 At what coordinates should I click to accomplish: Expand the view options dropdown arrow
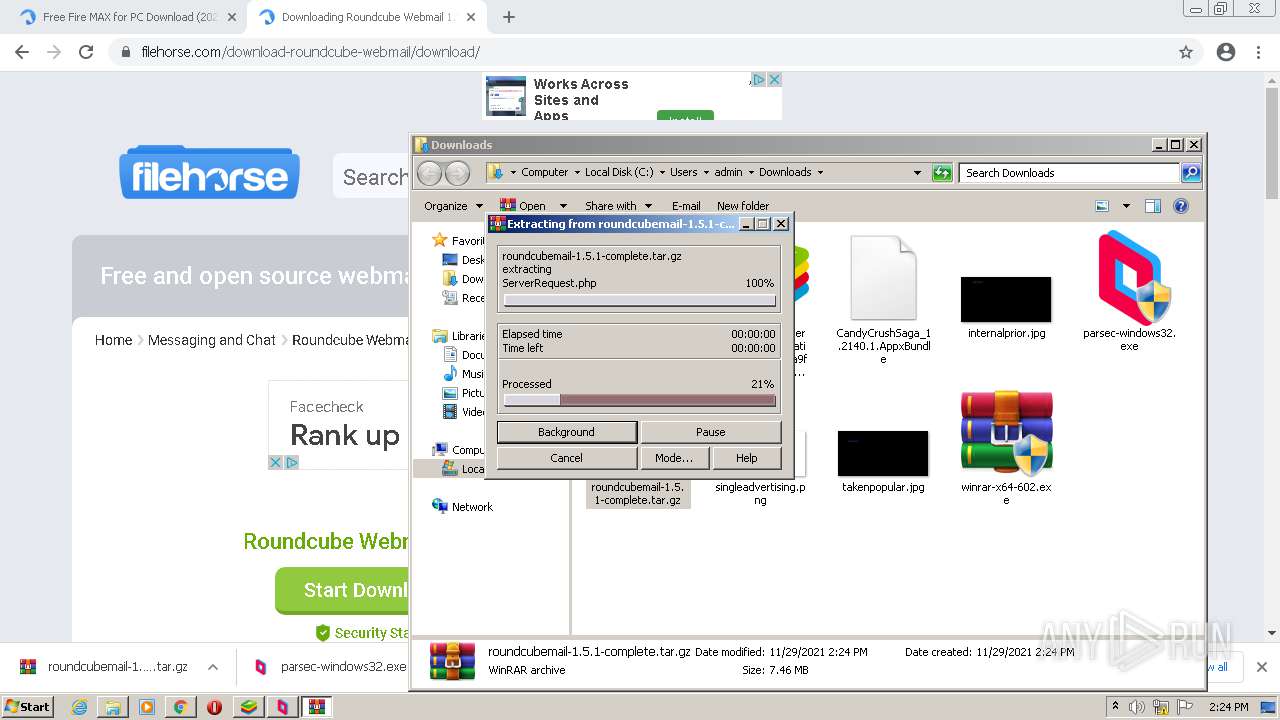(1126, 206)
